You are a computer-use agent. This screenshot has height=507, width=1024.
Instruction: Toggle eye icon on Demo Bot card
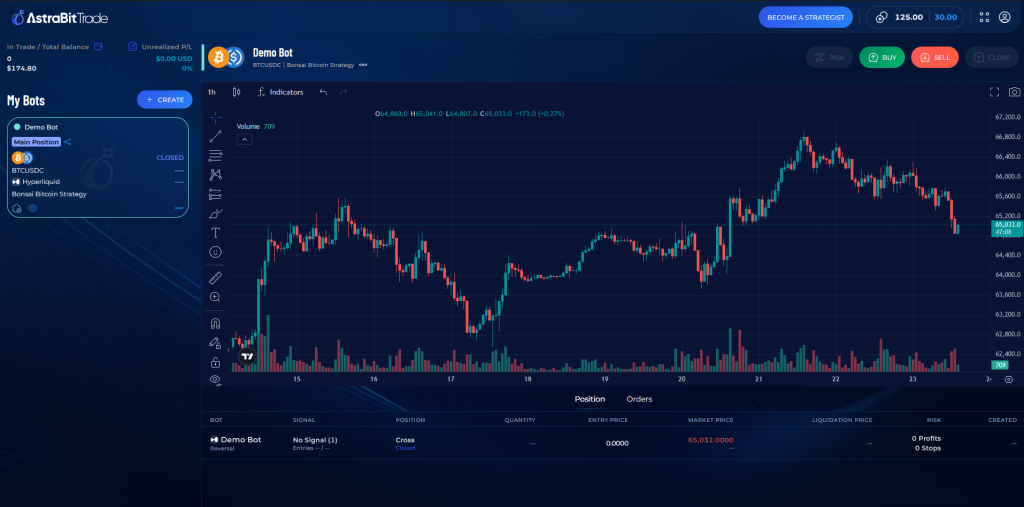tap(33, 208)
